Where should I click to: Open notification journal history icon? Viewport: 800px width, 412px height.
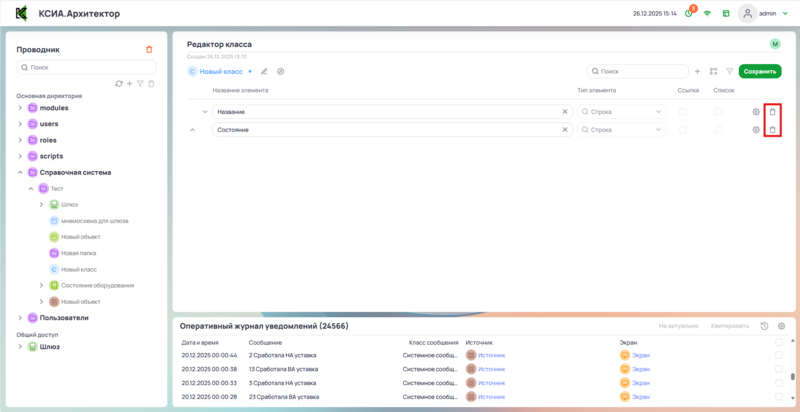[x=764, y=326]
